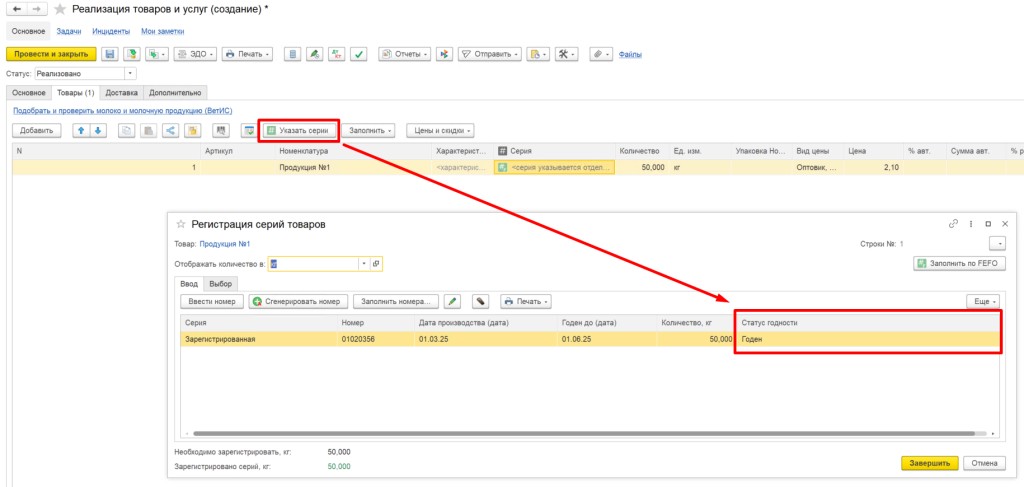Click the Дт/Кт postings icon
This screenshot has width=1024, height=487.
(x=336, y=54)
